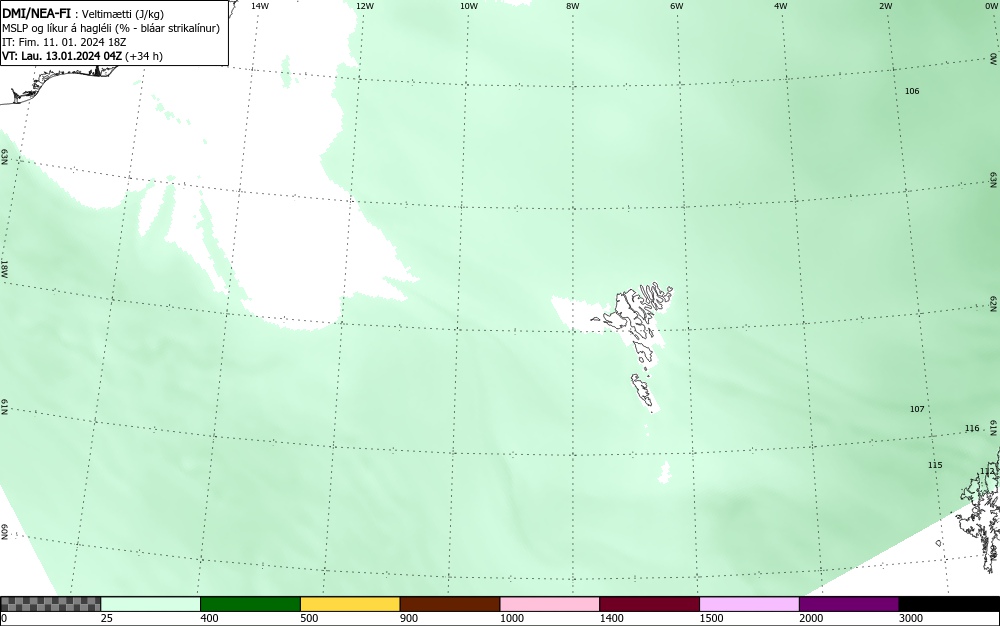
Task: Click the 10W longitude label
Action: click(x=469, y=6)
